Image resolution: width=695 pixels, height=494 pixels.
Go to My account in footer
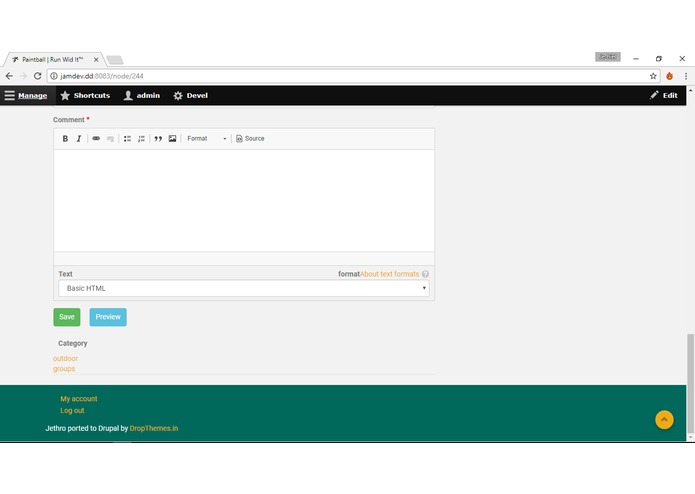[79, 399]
